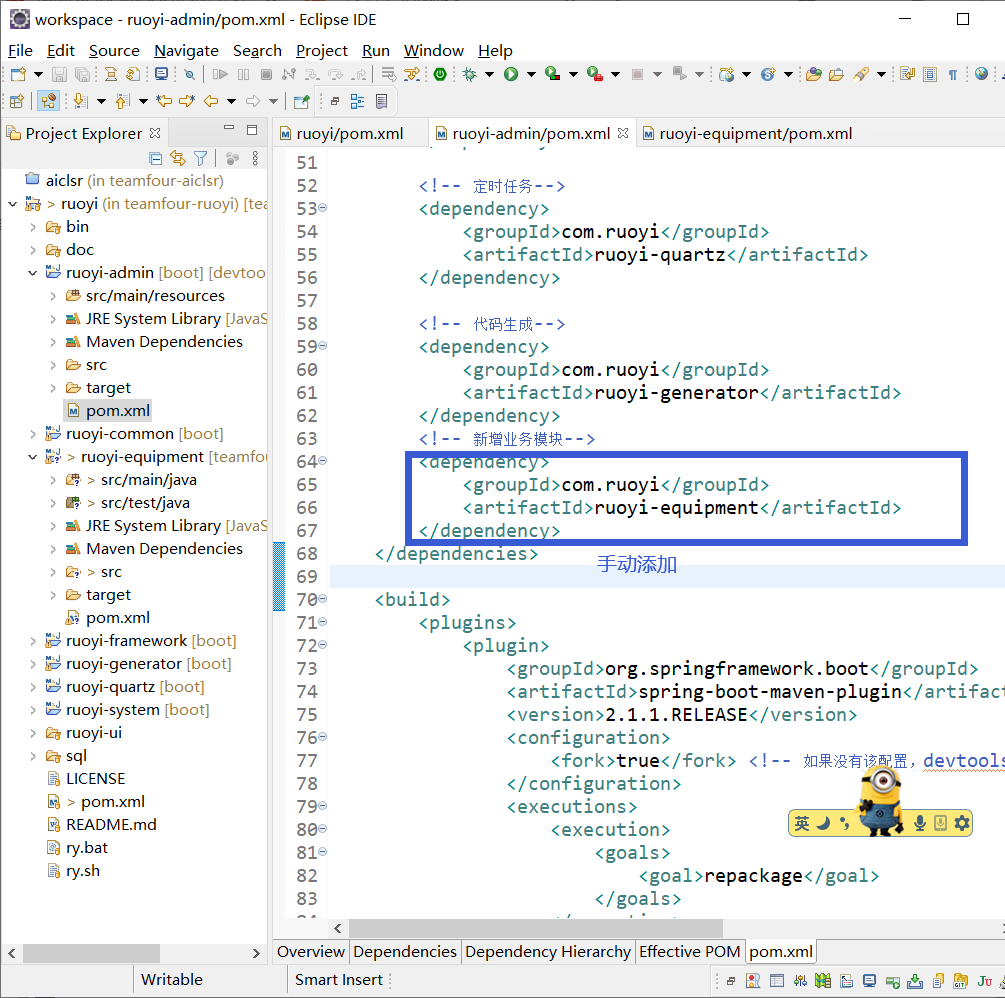Click the Debug bug icon
Image resolution: width=1005 pixels, height=998 pixels.
click(470, 74)
